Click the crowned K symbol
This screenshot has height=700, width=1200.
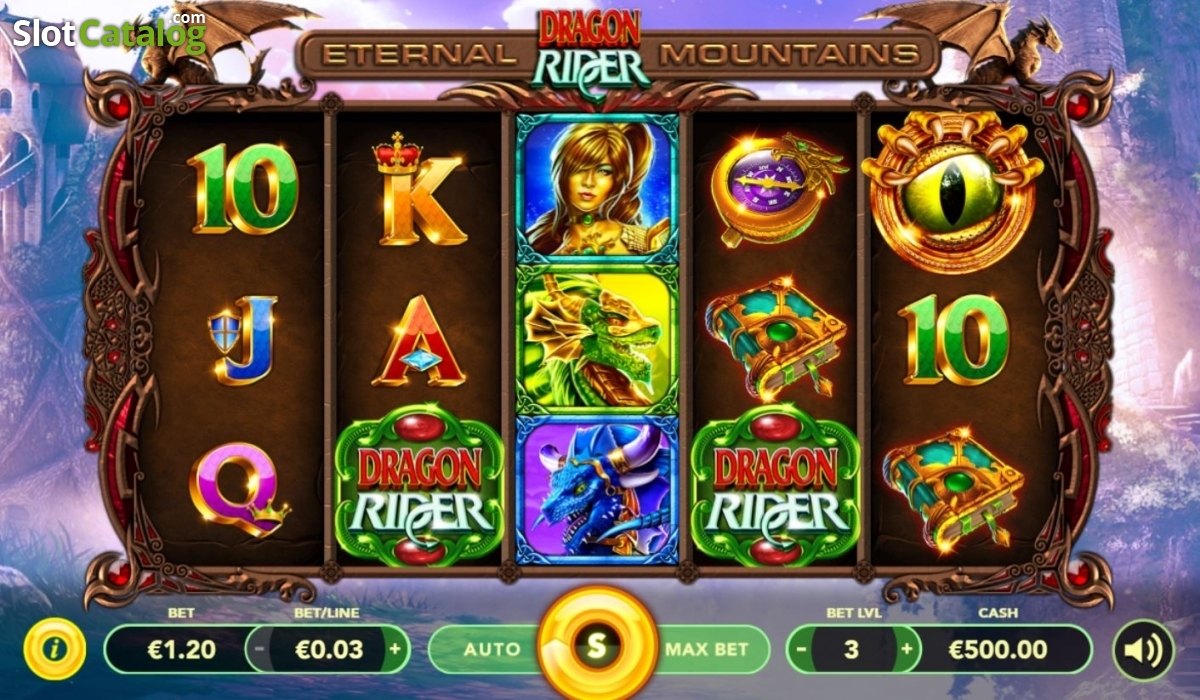point(417,191)
